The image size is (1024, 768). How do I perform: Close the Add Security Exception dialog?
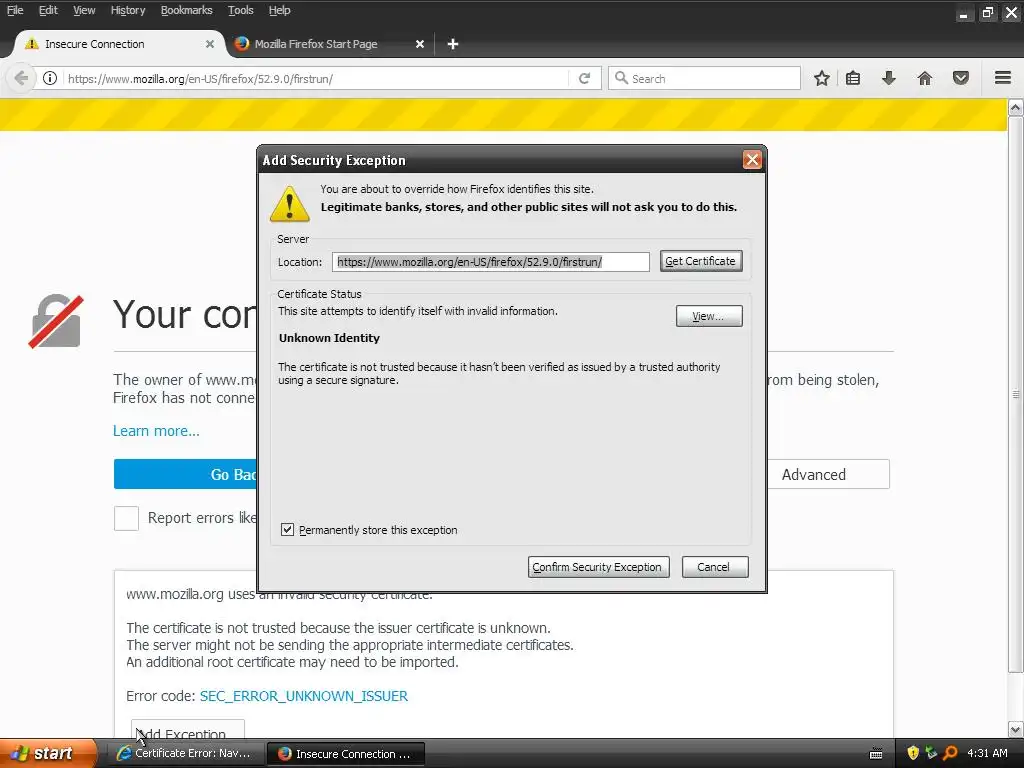pos(752,159)
